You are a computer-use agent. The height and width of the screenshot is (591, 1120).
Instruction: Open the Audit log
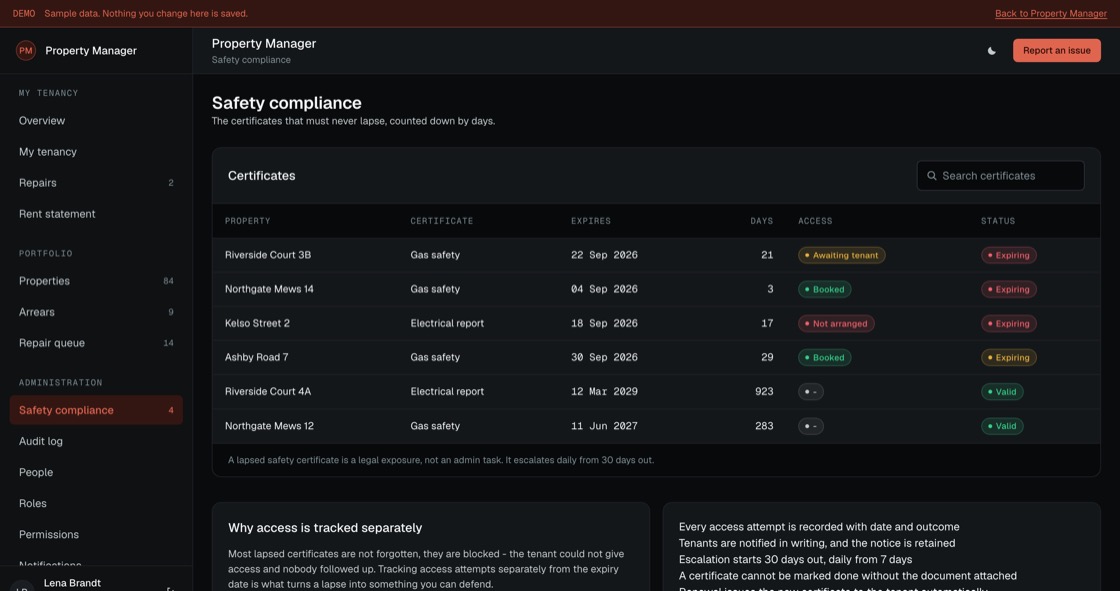[x=96, y=441]
